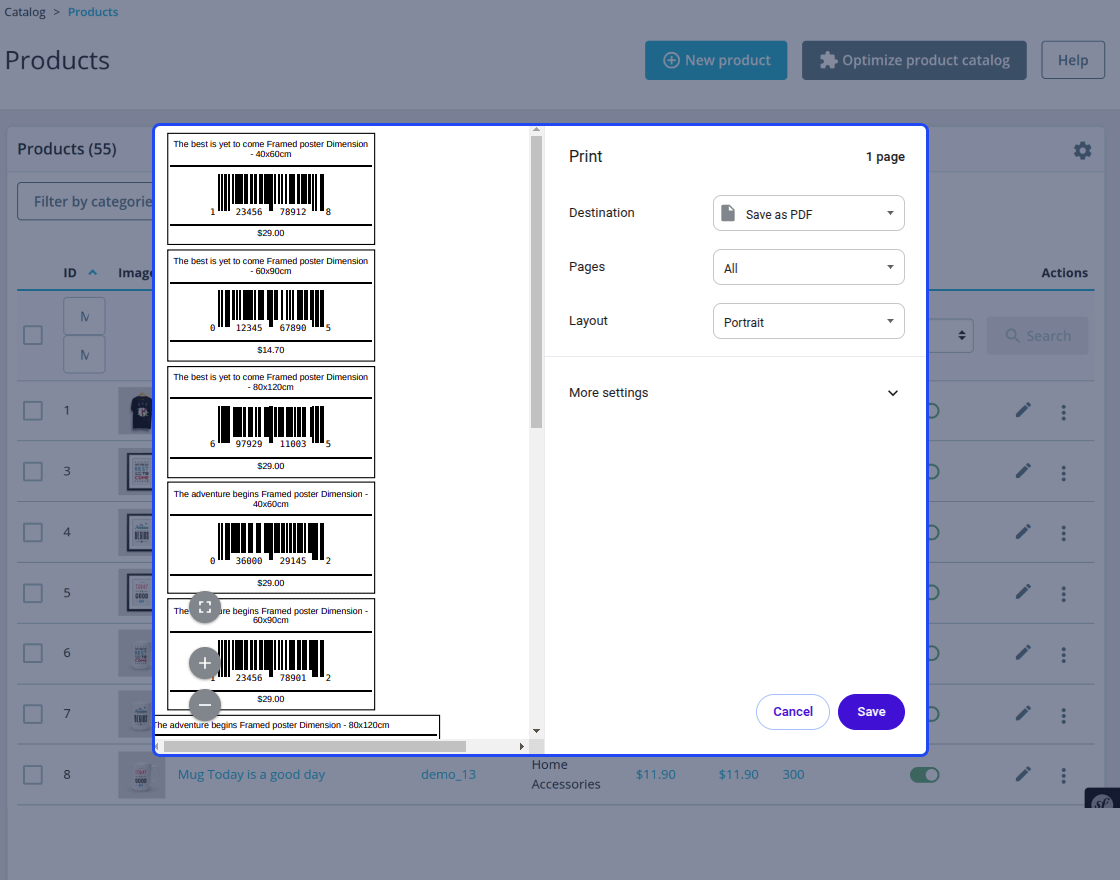Open the status filter select beside Search
The image size is (1120, 880).
951,336
